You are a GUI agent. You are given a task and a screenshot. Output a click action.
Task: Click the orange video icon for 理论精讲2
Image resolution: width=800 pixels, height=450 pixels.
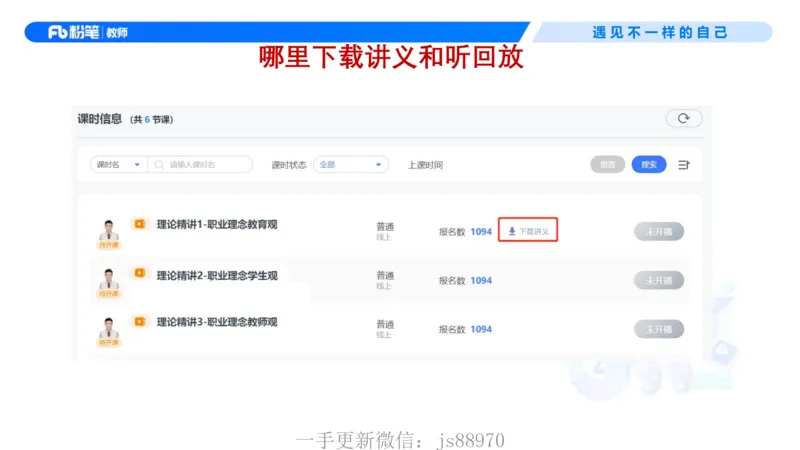[x=139, y=273]
